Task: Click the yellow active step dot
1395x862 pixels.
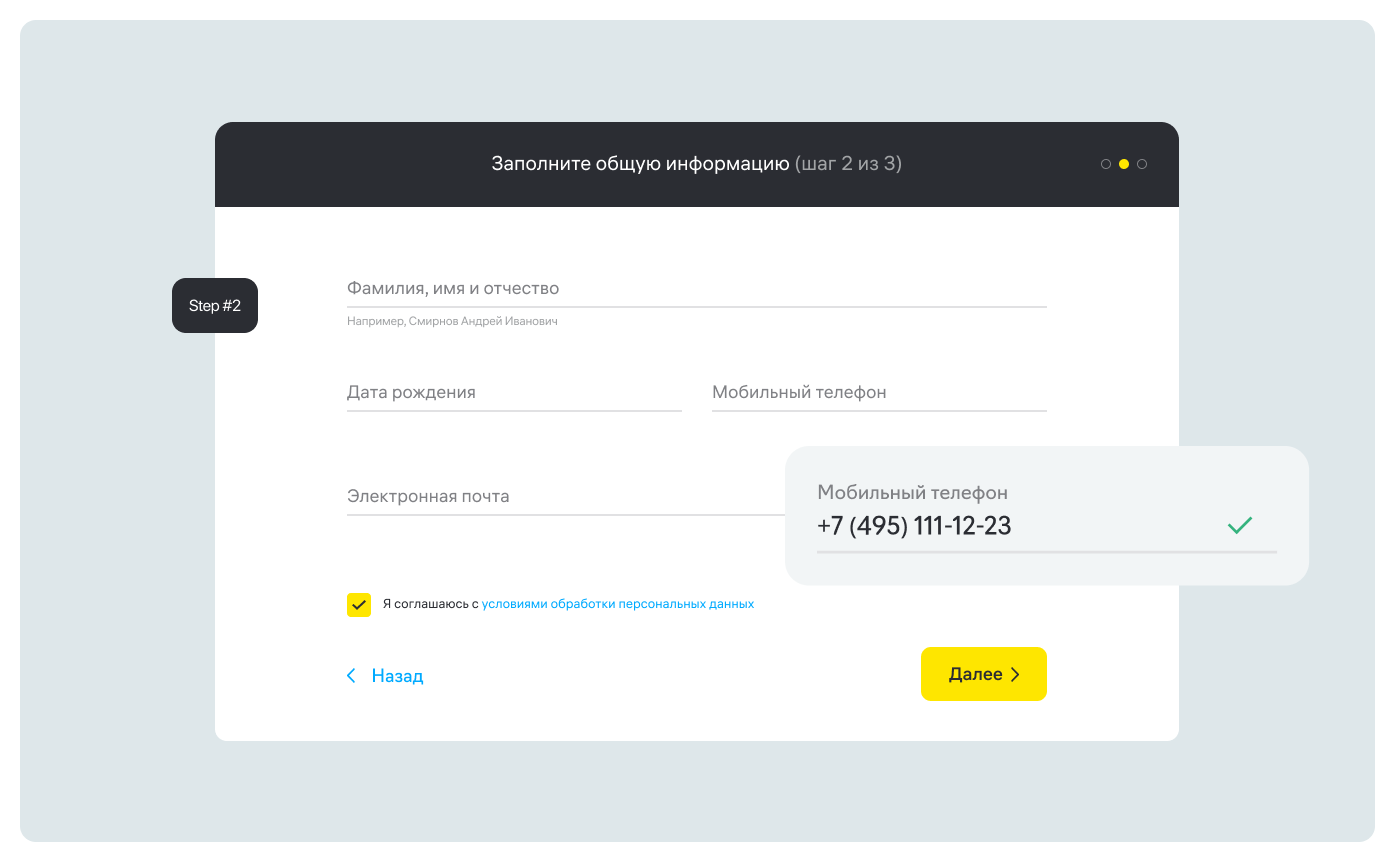Action: click(x=1124, y=164)
